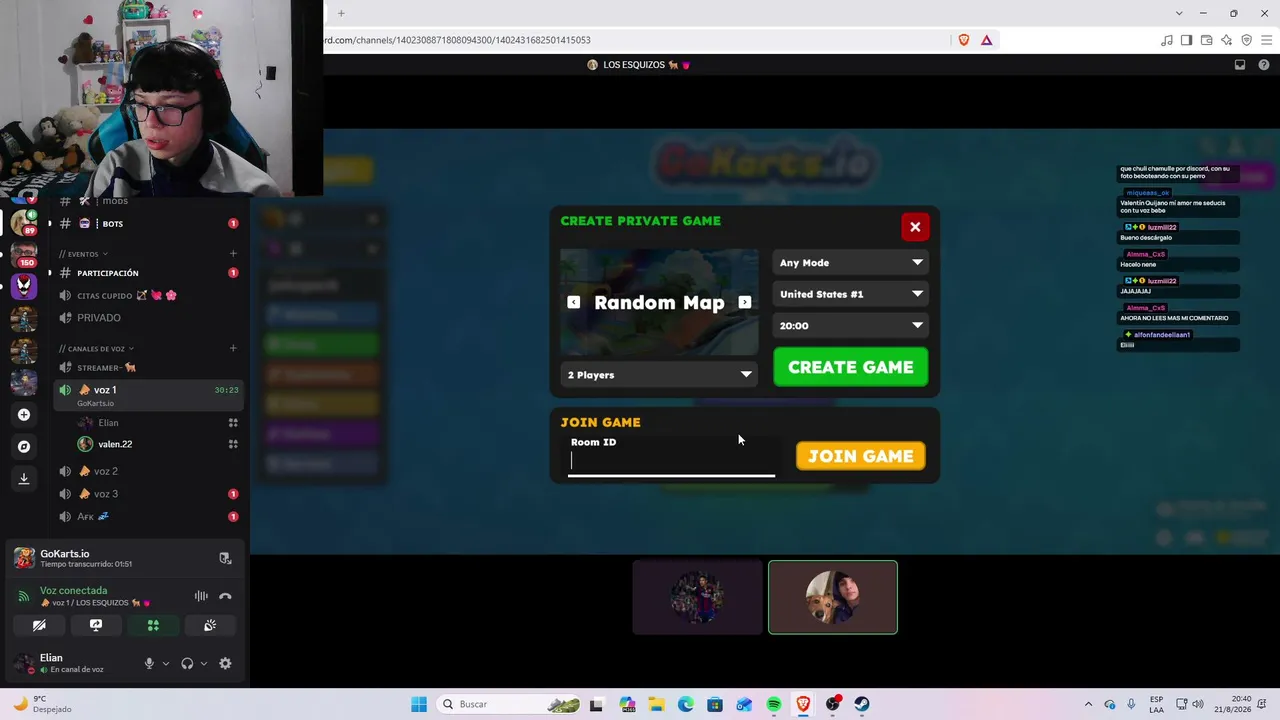The height and width of the screenshot is (720, 1280).
Task: Open Discord inbox icon
Action: pyautogui.click(x=1240, y=65)
